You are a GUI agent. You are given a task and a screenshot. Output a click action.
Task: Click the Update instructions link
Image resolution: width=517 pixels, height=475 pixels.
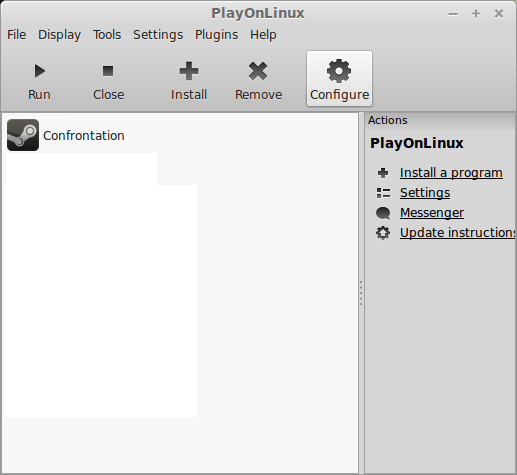pyautogui.click(x=458, y=233)
